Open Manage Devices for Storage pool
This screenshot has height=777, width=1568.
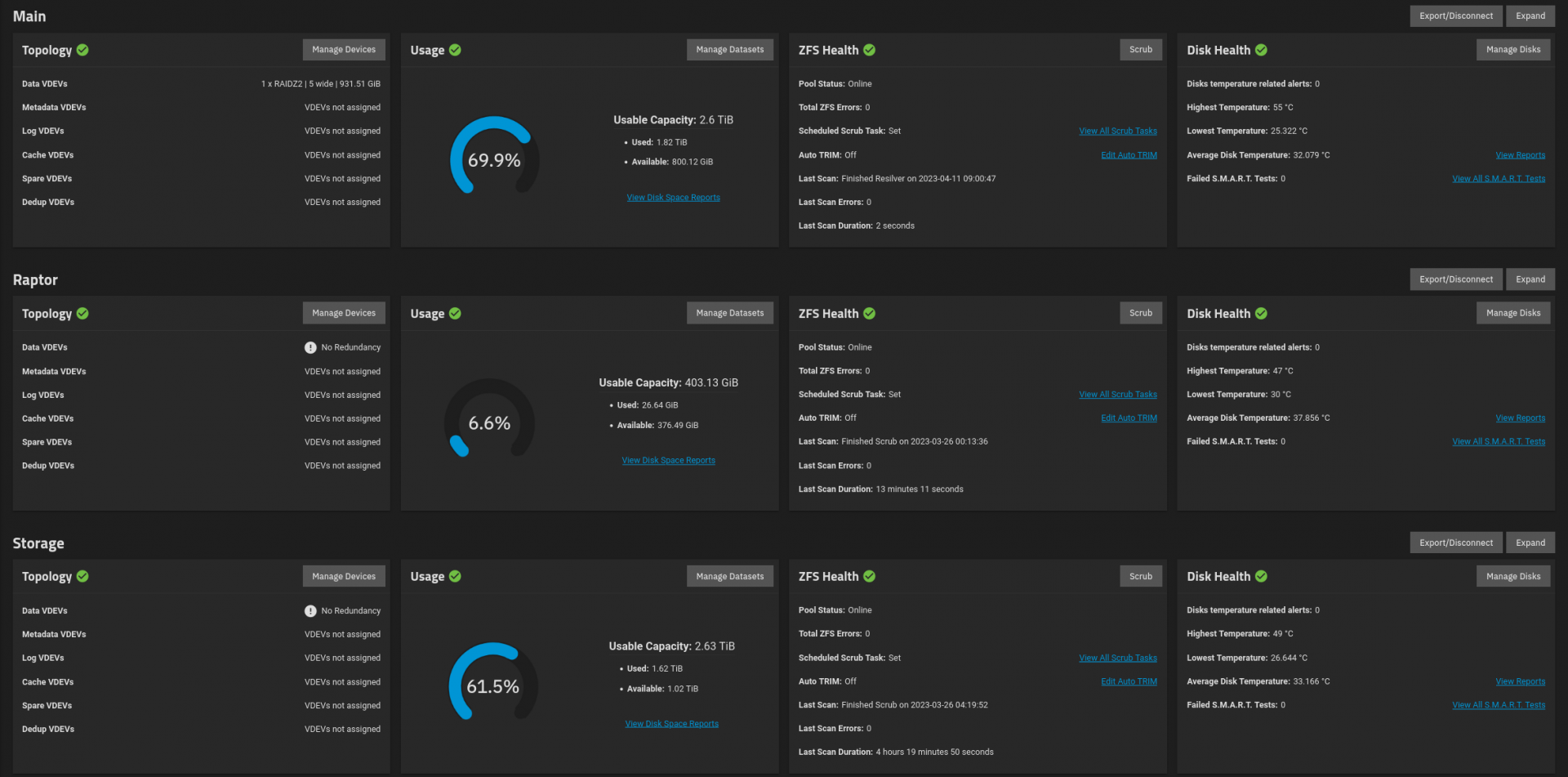coord(343,576)
